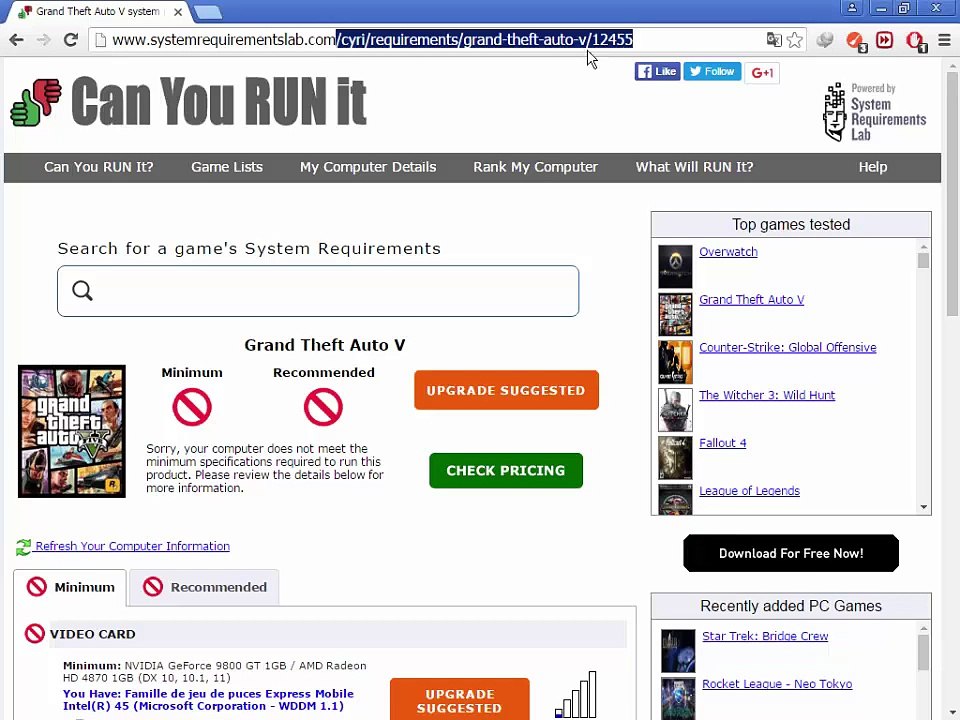Screen dimensions: 960x720
Task: Open a new browser tab
Action: (208, 12)
